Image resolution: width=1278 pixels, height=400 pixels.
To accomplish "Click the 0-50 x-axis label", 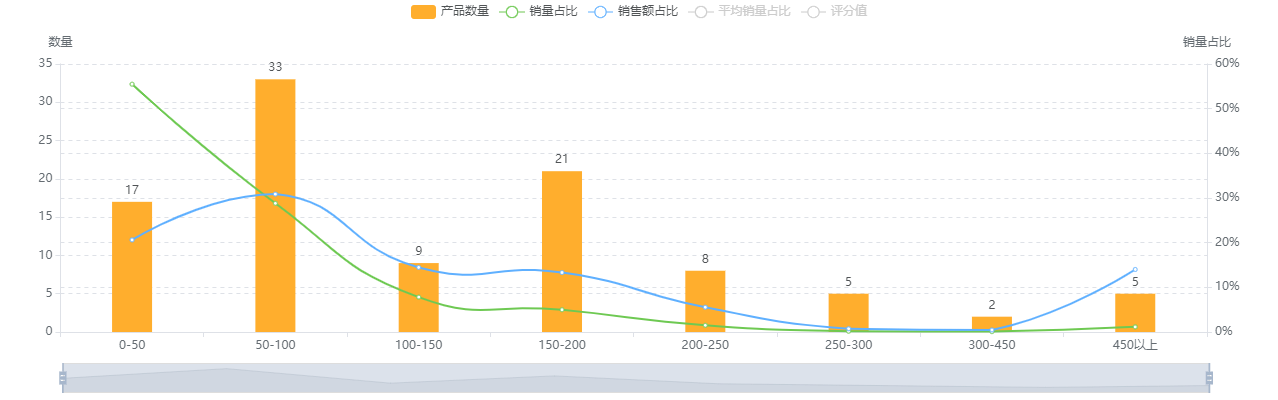I will point(132,345).
